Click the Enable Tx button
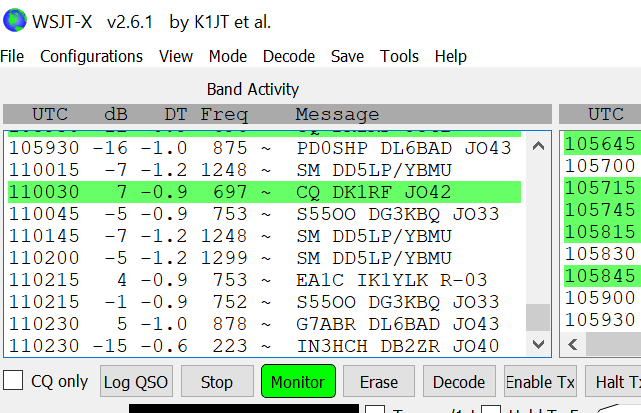The height and width of the screenshot is (413, 641). (x=540, y=382)
